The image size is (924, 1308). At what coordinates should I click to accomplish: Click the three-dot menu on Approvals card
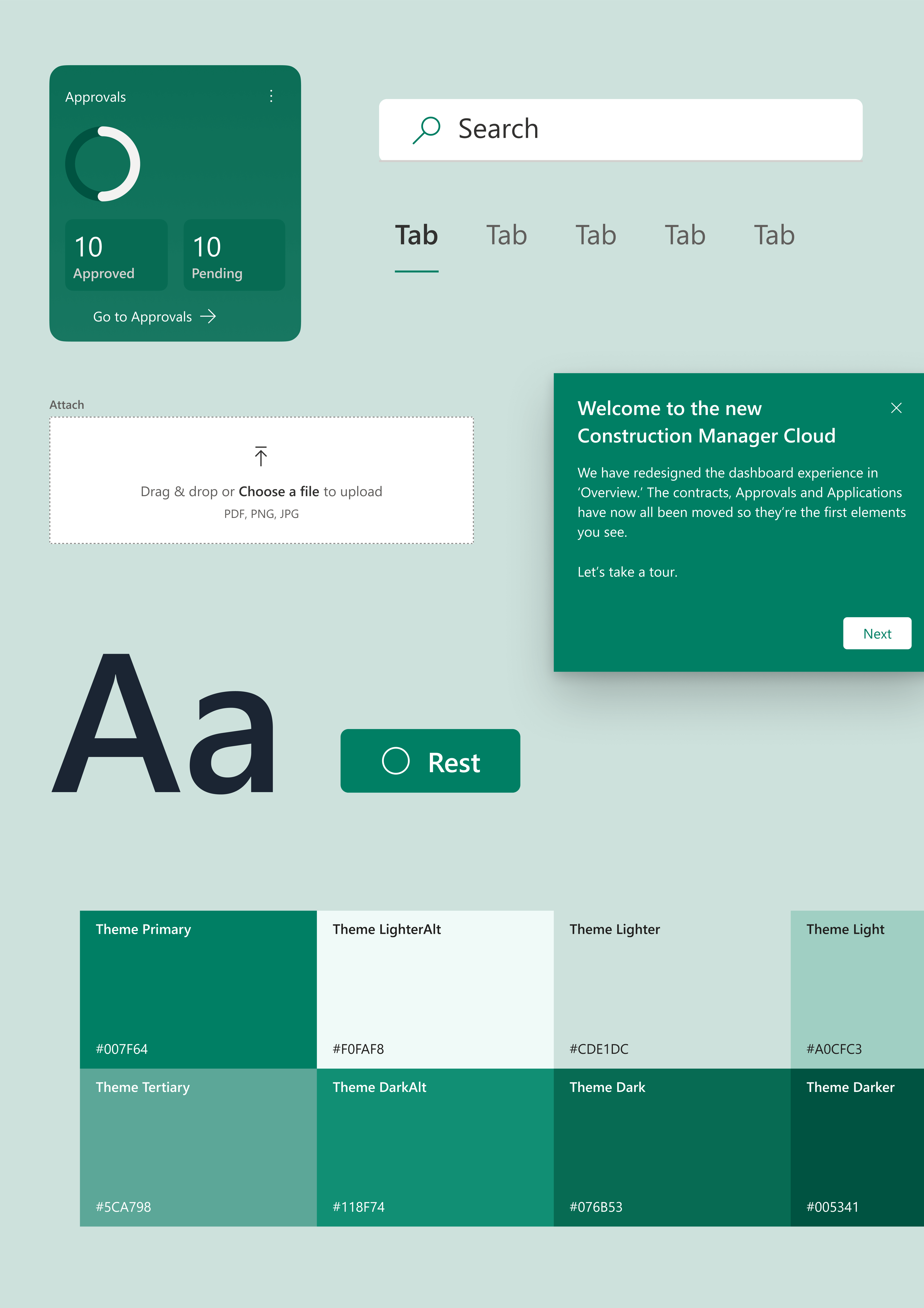(x=271, y=96)
